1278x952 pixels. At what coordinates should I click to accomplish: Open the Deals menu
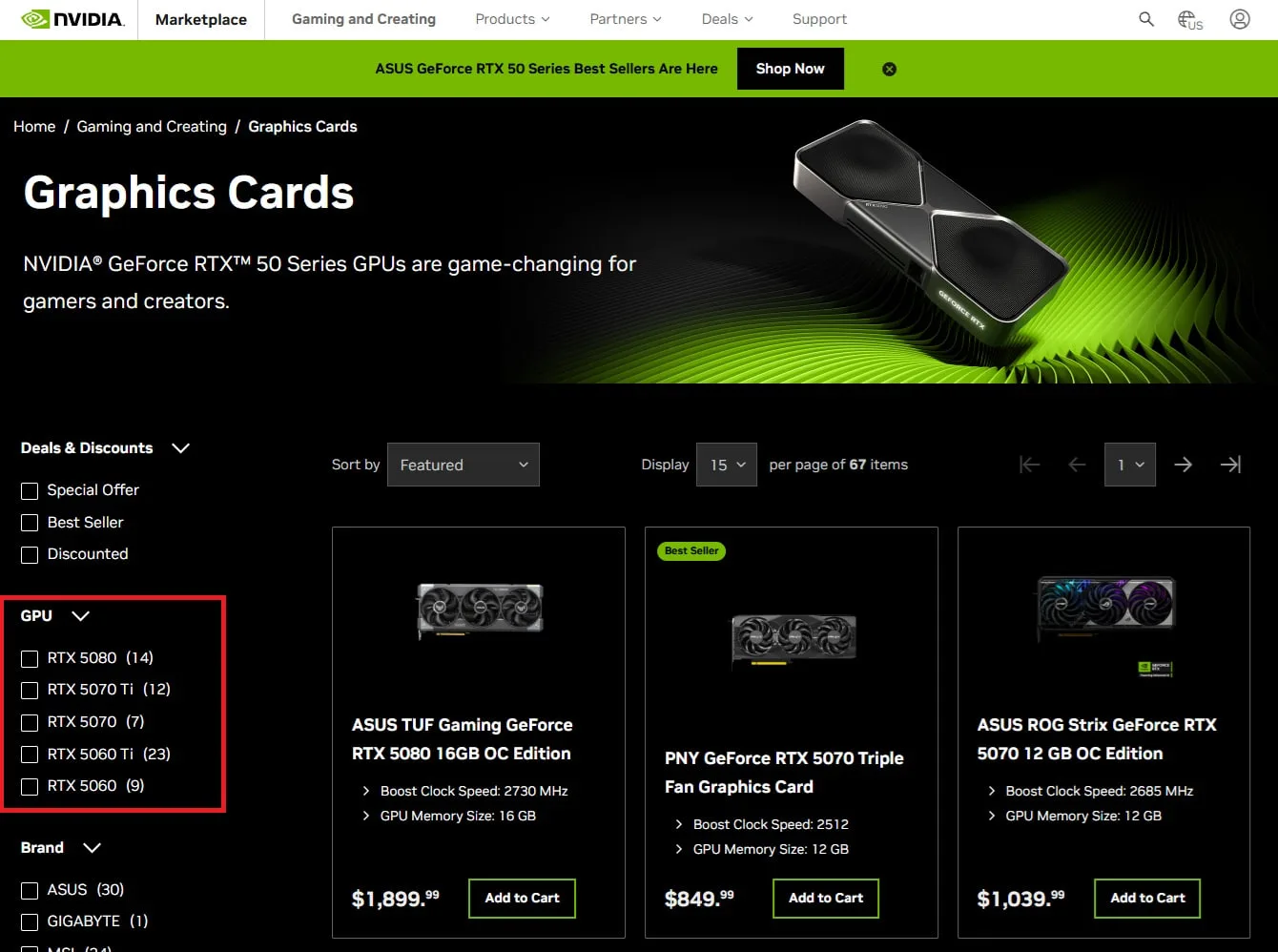[x=727, y=19]
